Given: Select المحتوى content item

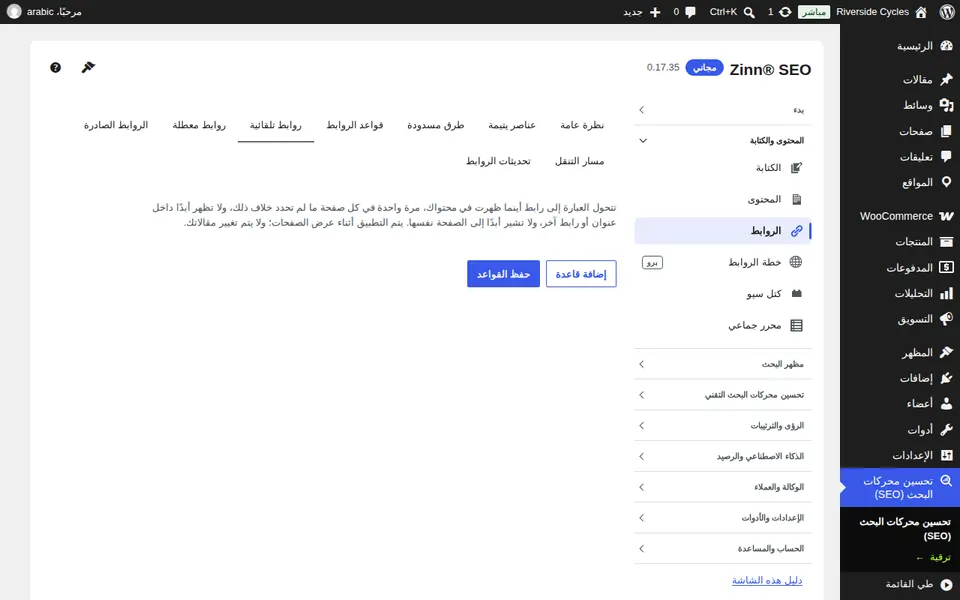Looking at the screenshot, I should click(x=723, y=199).
